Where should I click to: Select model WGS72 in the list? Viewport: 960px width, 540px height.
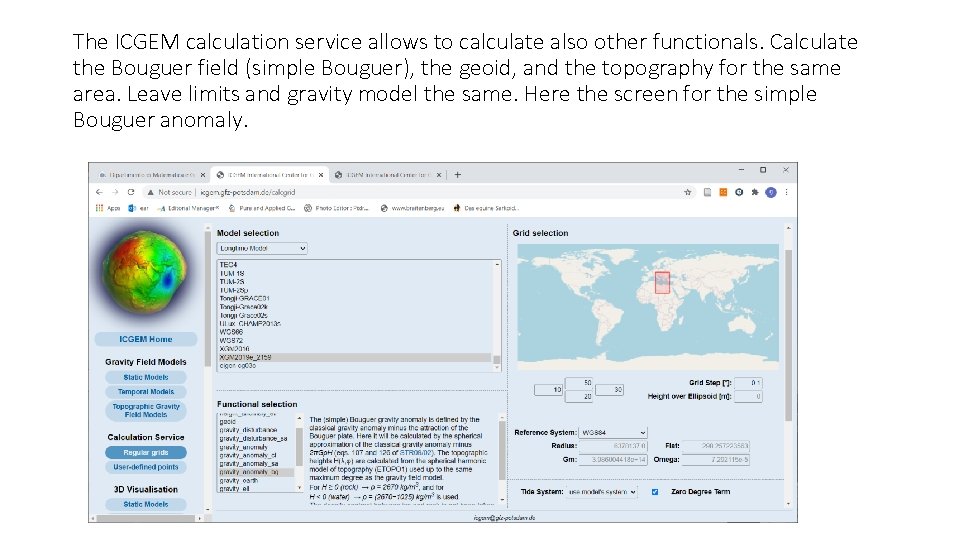click(231, 340)
